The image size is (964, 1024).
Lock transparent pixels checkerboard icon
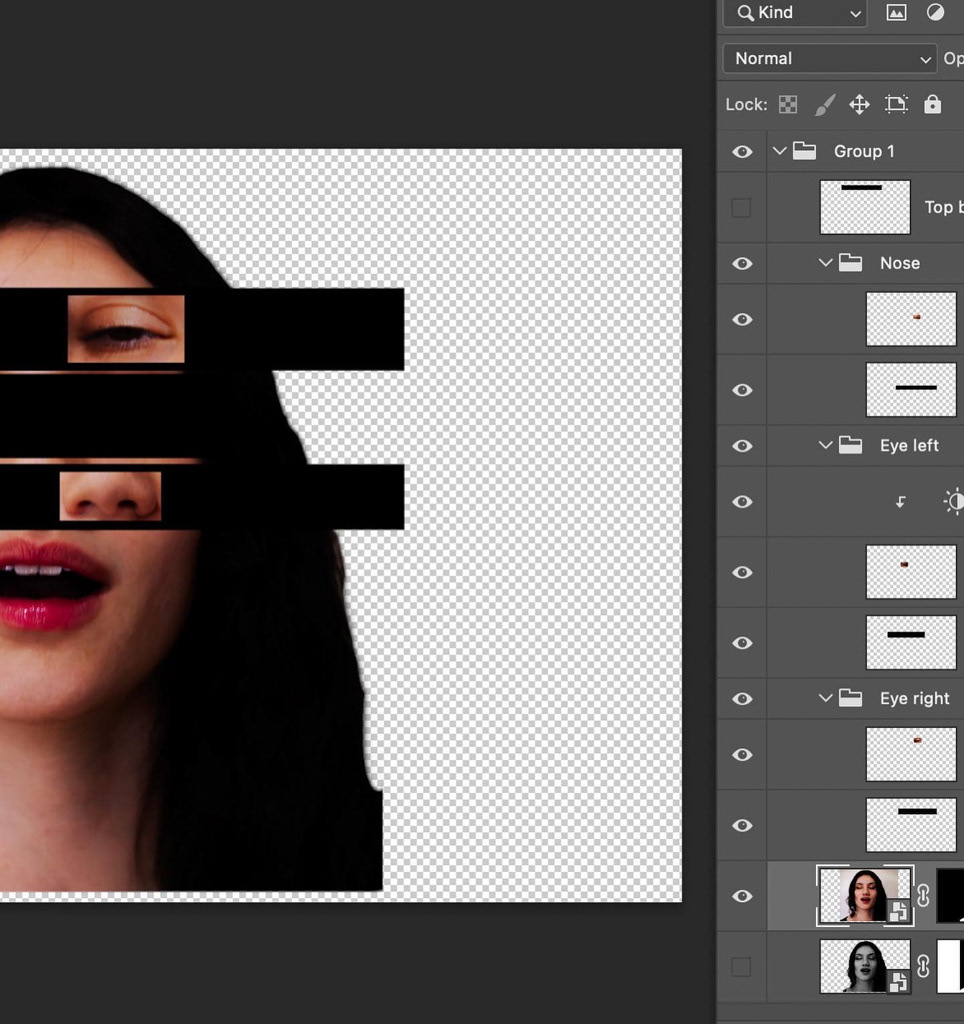tap(788, 104)
